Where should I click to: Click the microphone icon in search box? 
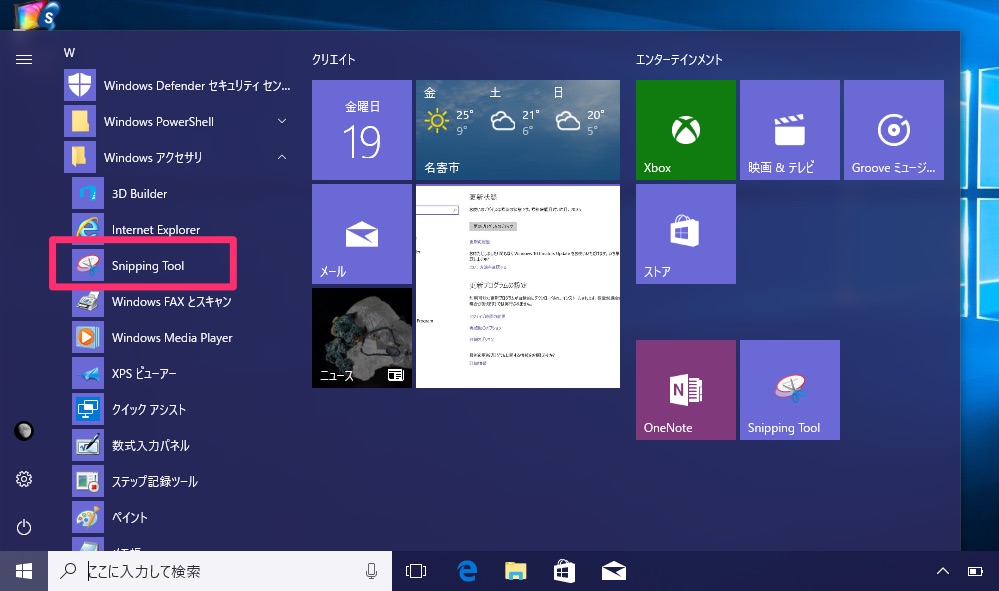371,571
